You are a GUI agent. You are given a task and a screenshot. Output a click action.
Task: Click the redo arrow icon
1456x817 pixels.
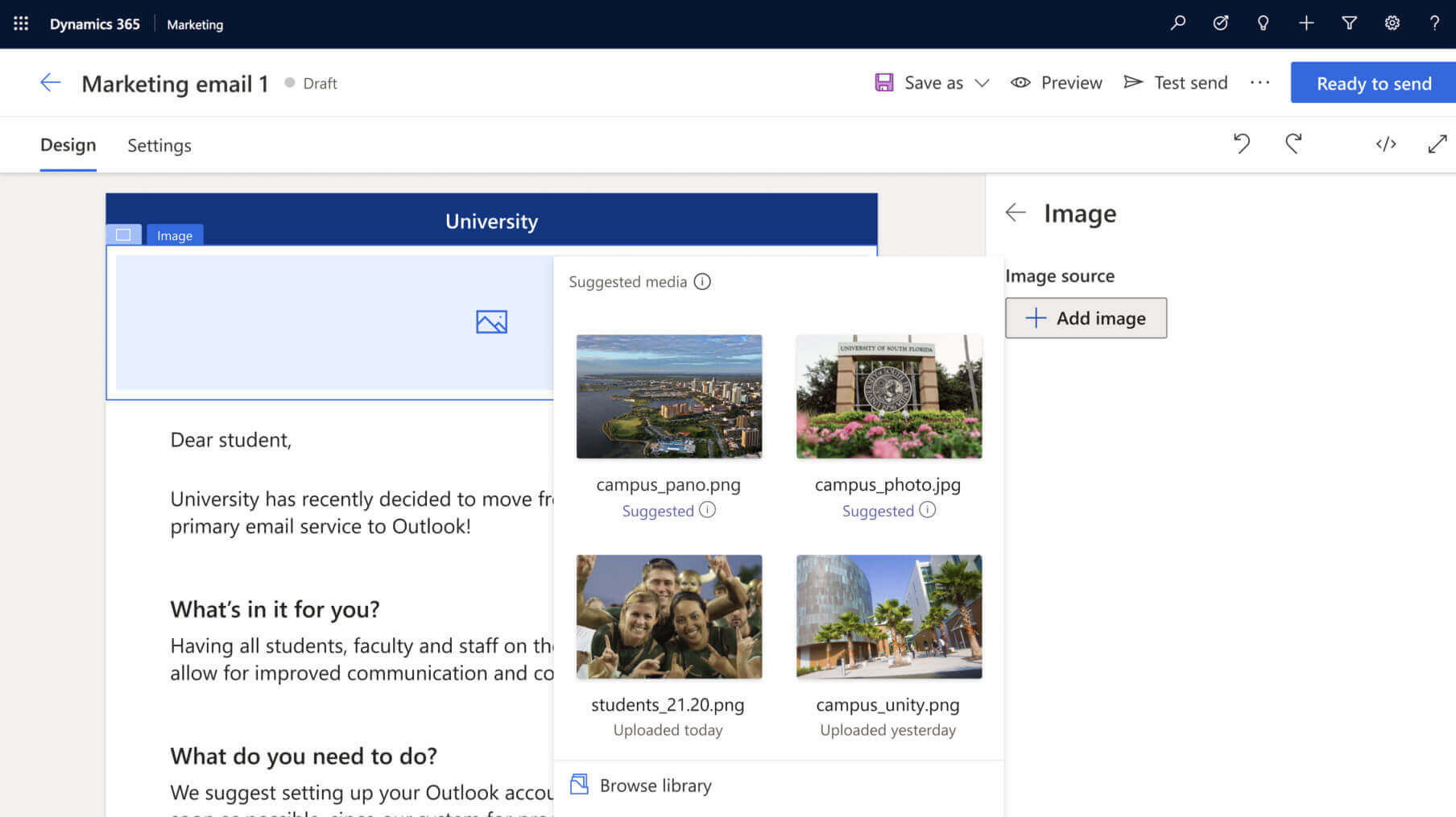[x=1293, y=144]
